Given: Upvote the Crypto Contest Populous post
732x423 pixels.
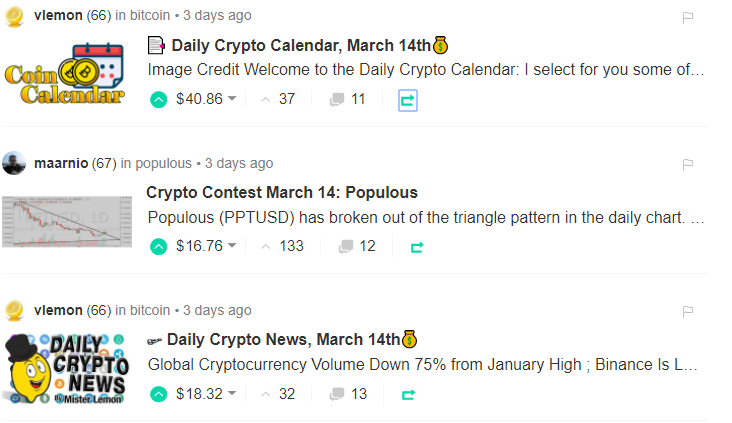Looking at the screenshot, I should [158, 246].
